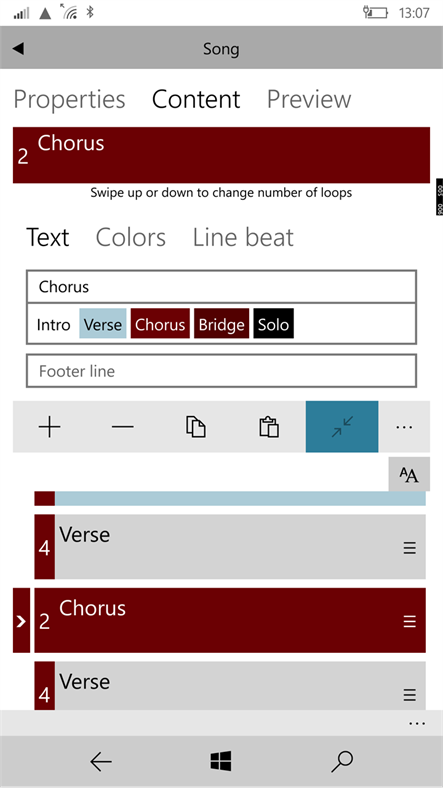Viewport: 443px width, 788px height.
Task: Select the Colors sub-tab
Action: tap(131, 237)
